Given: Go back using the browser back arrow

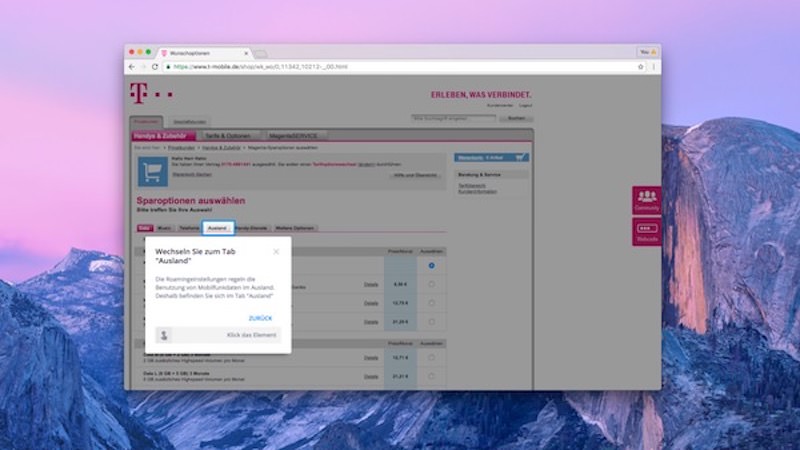Looking at the screenshot, I should 132,67.
